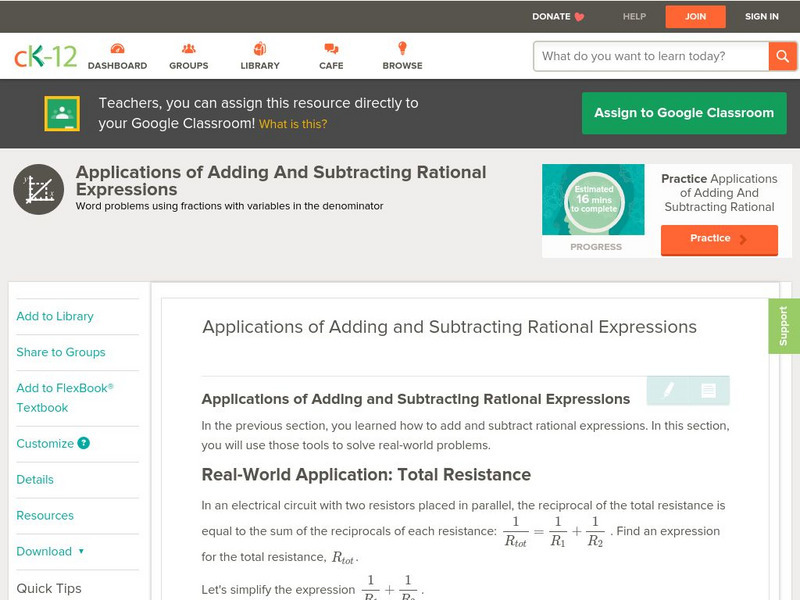Click the estimated time progress circle

[x=595, y=201]
